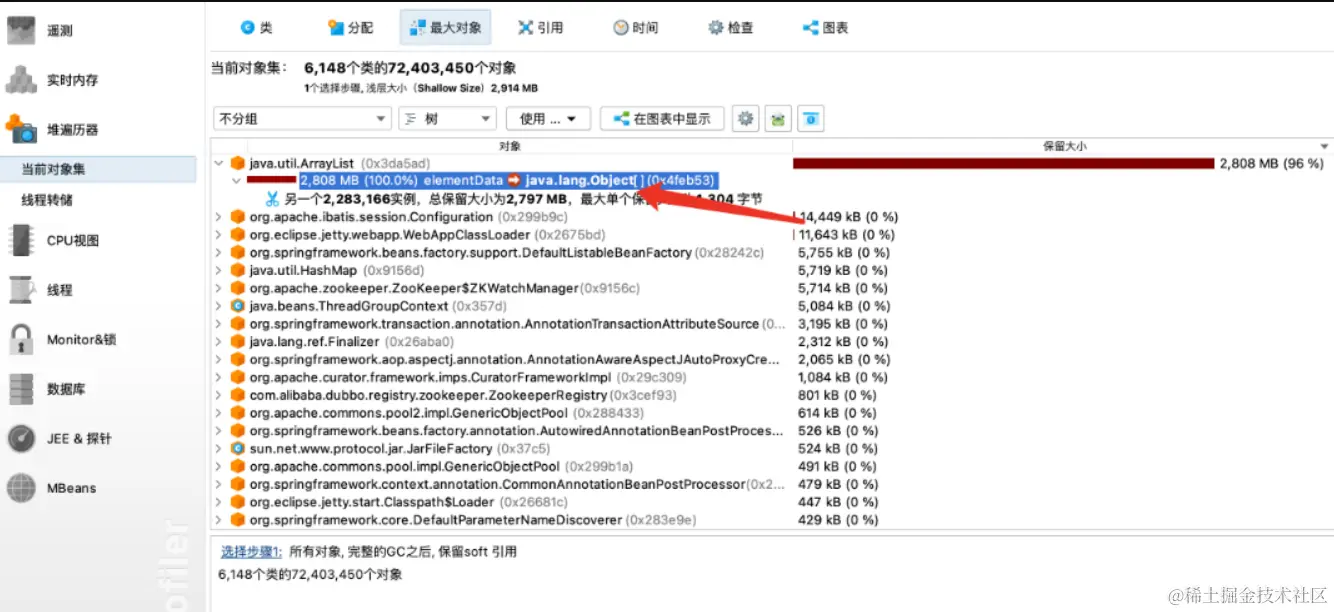Select the sun.net.www.protocol.jar.JarFileFactory row
The image size is (1334, 612).
click(771, 449)
